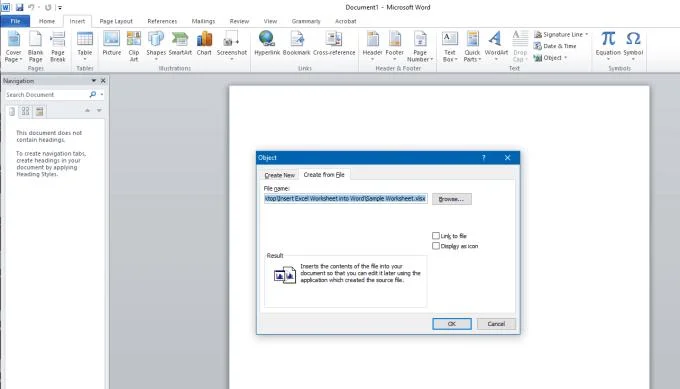The image size is (680, 389).
Task: Open Quick Parts menu
Action: pyautogui.click(x=472, y=47)
